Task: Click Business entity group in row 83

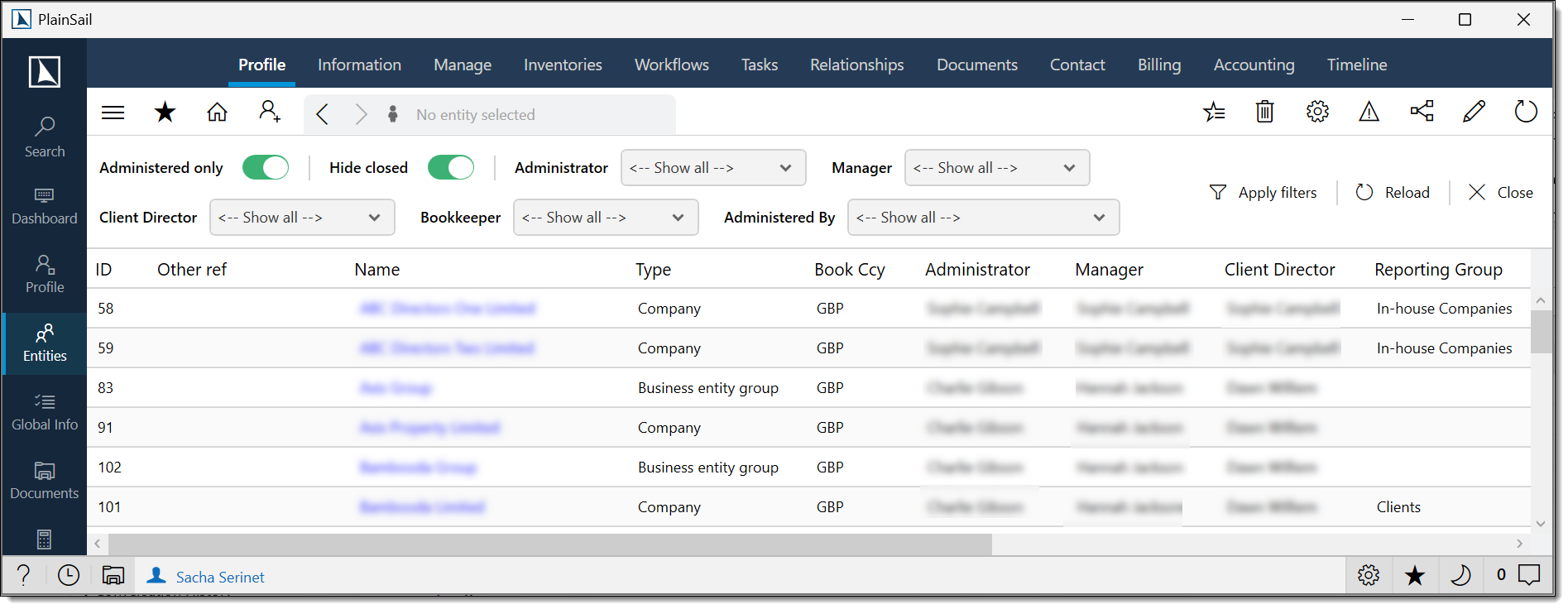Action: pyautogui.click(x=708, y=388)
